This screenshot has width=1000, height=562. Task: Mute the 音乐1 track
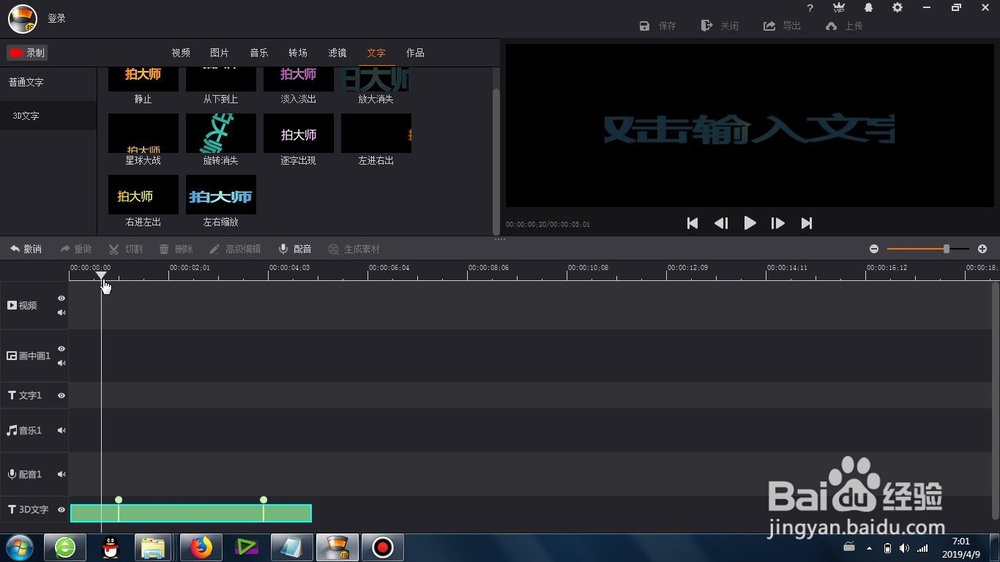tap(61, 431)
